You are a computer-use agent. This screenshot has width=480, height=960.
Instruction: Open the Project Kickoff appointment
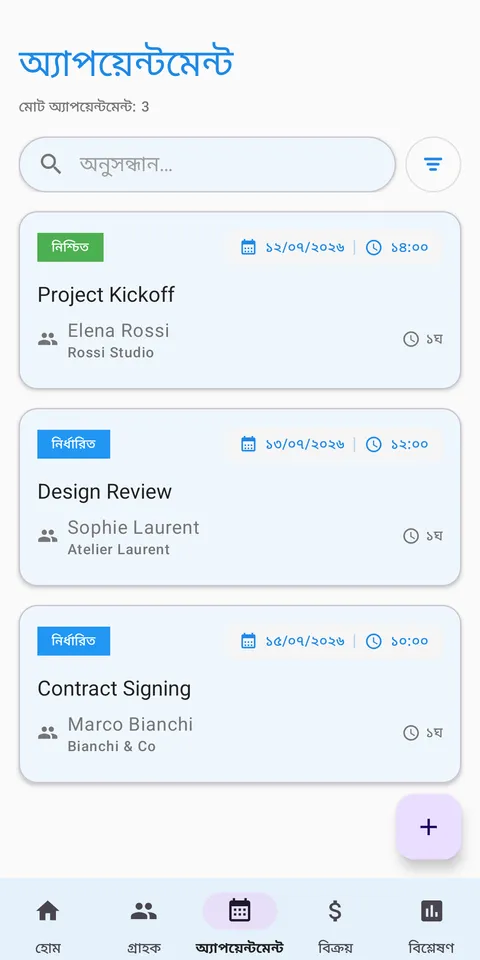tap(240, 300)
